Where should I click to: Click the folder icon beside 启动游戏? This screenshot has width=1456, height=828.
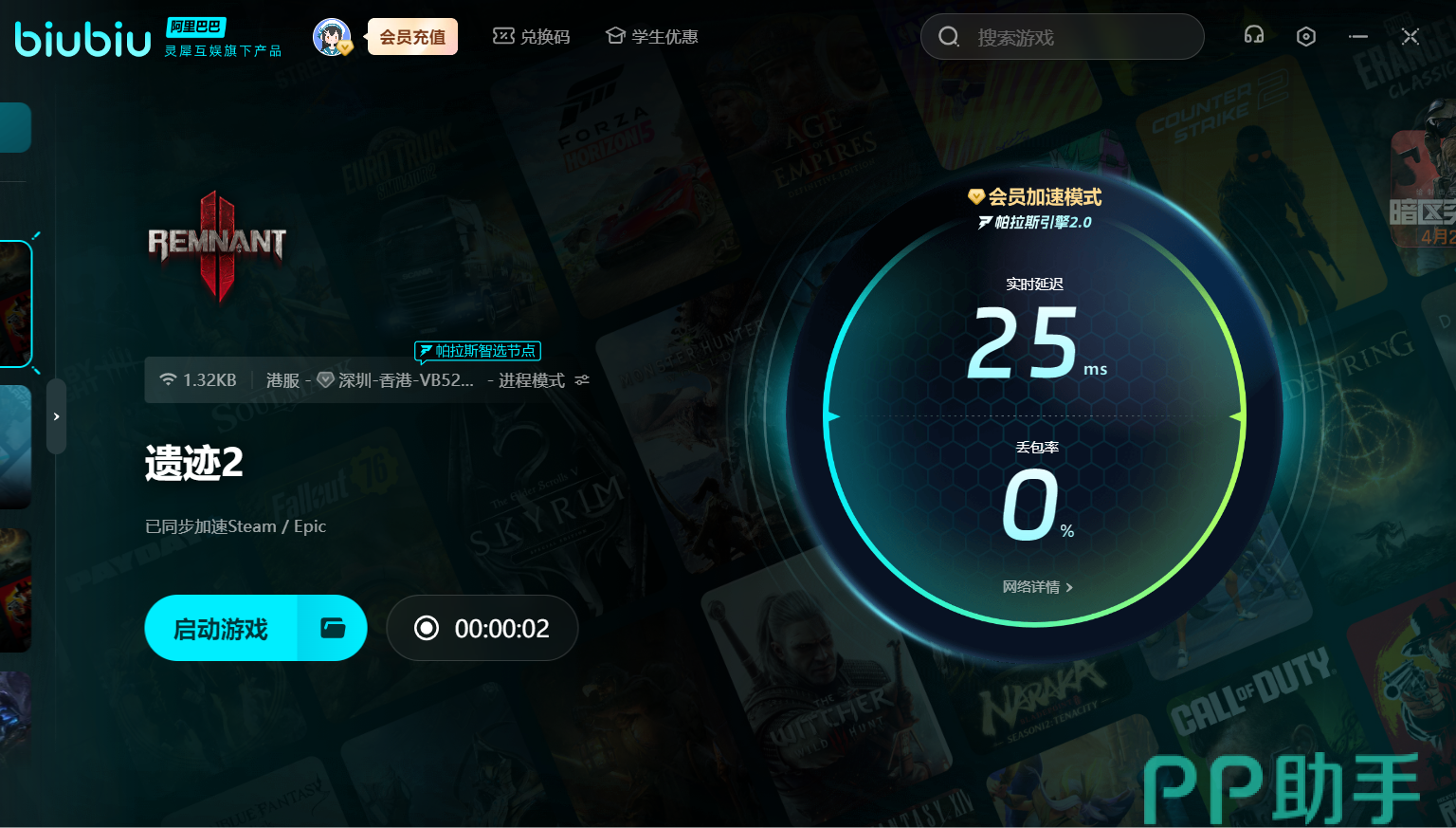[333, 628]
